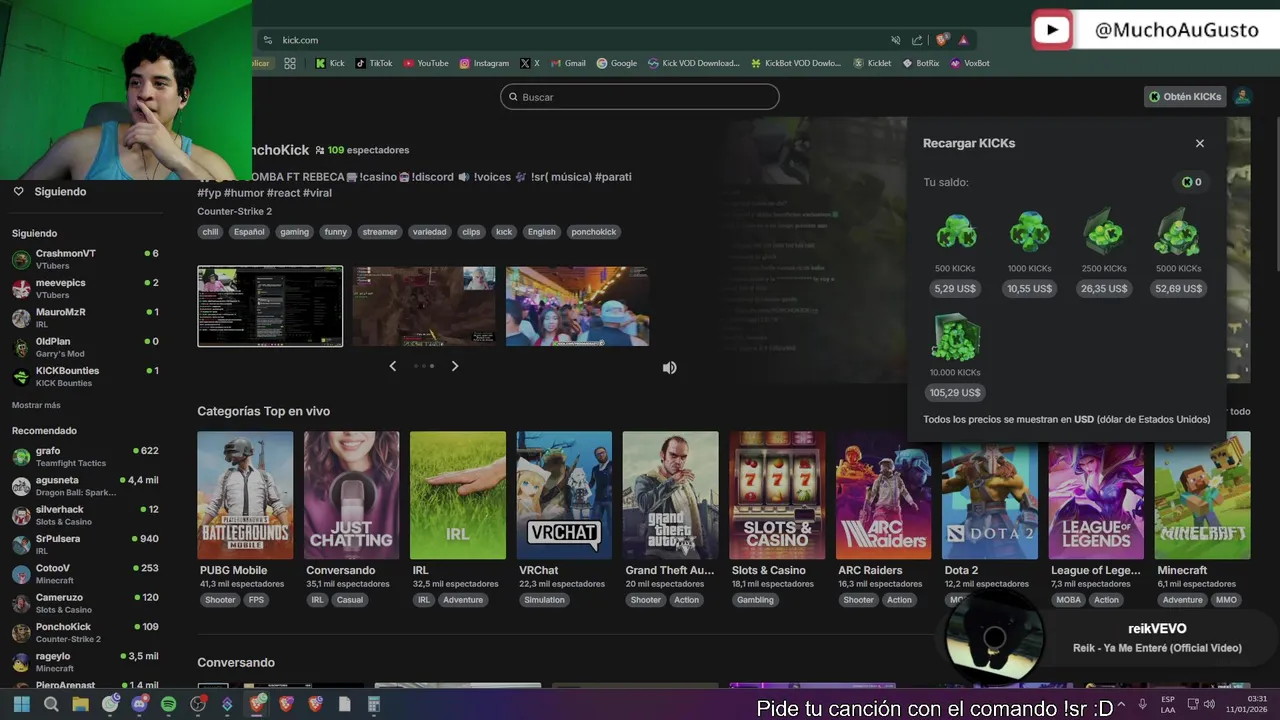Select the third featured stream thumbnail with crowd
This screenshot has height=720, width=1280.
tap(577, 306)
